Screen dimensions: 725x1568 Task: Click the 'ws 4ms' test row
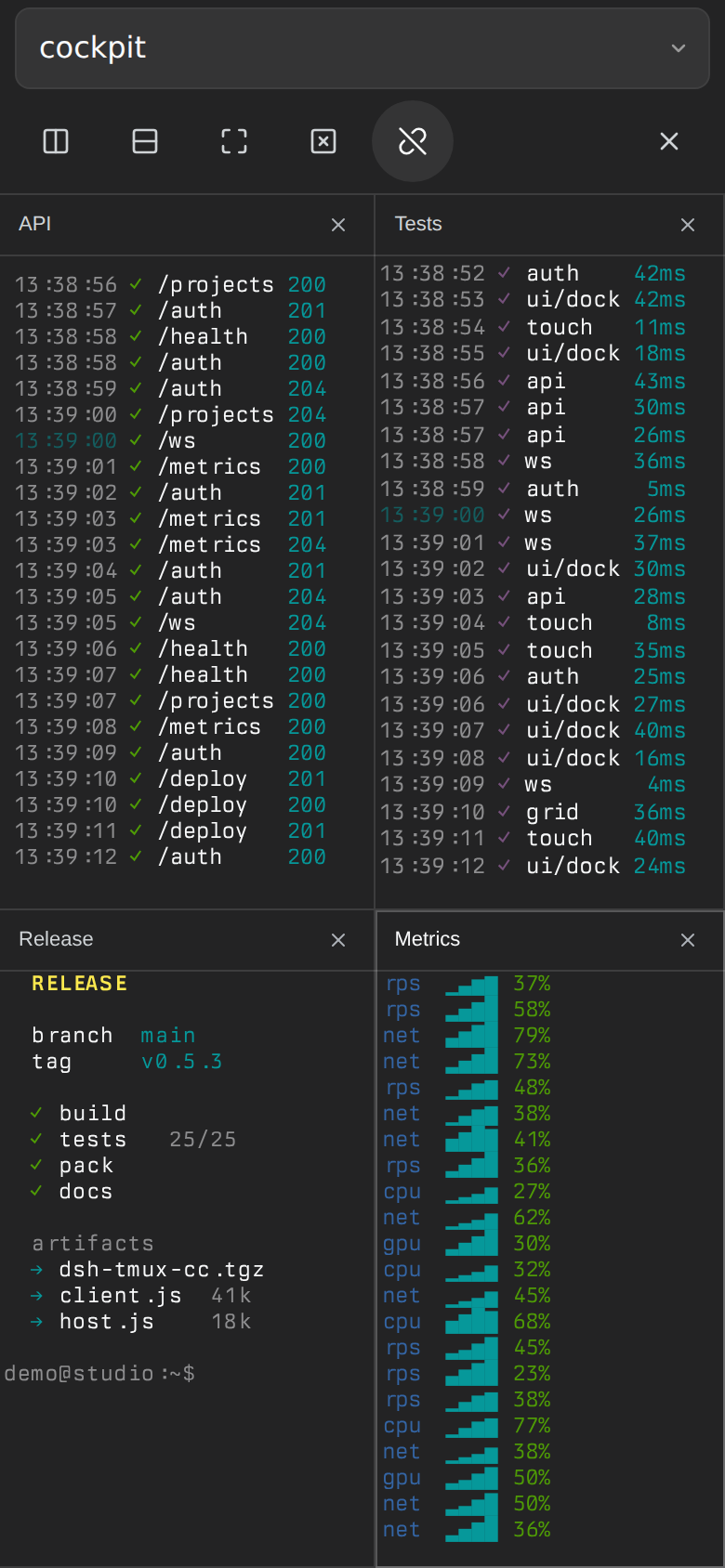coord(534,785)
